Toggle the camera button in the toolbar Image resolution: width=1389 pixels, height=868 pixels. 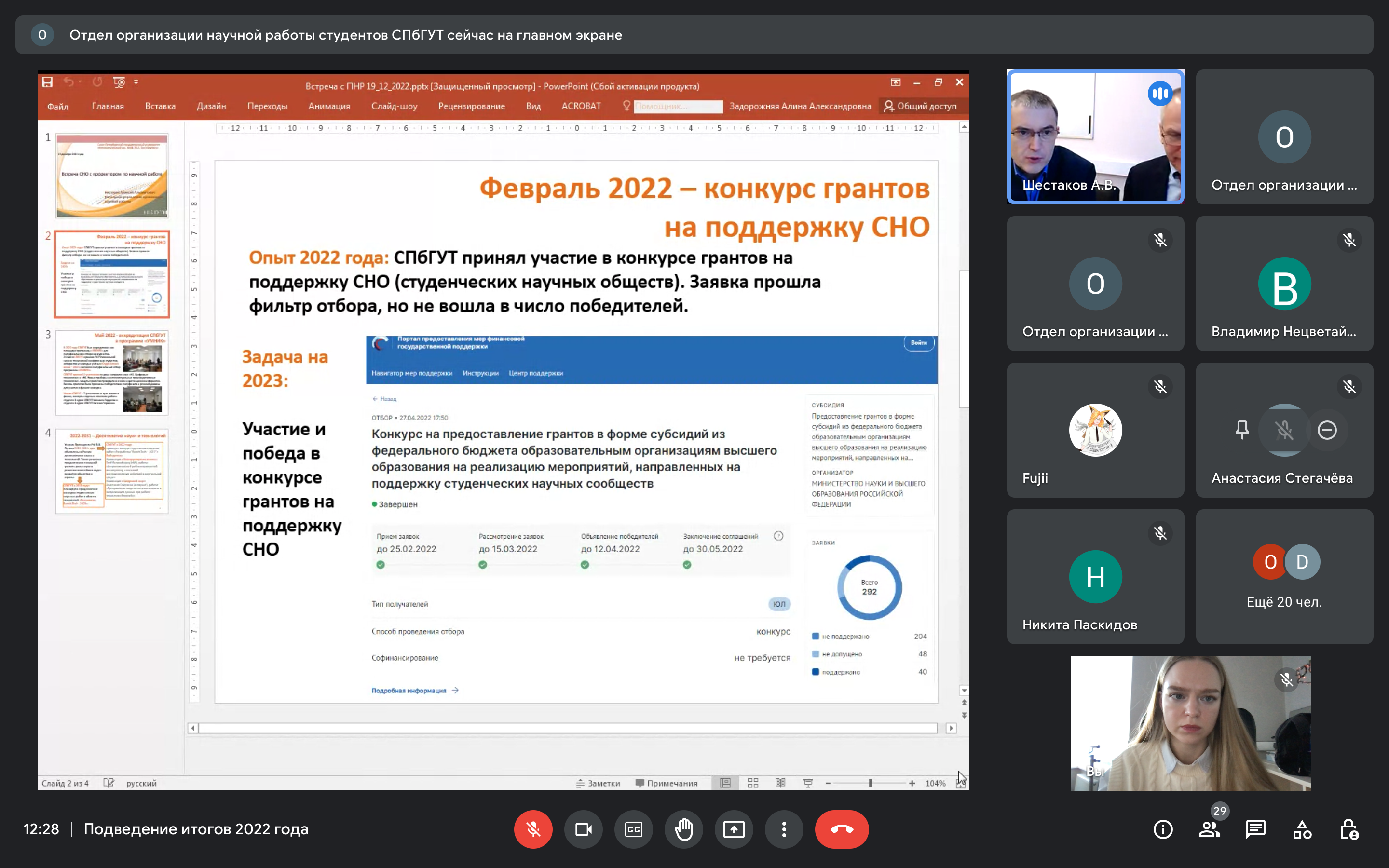pyautogui.click(x=583, y=829)
